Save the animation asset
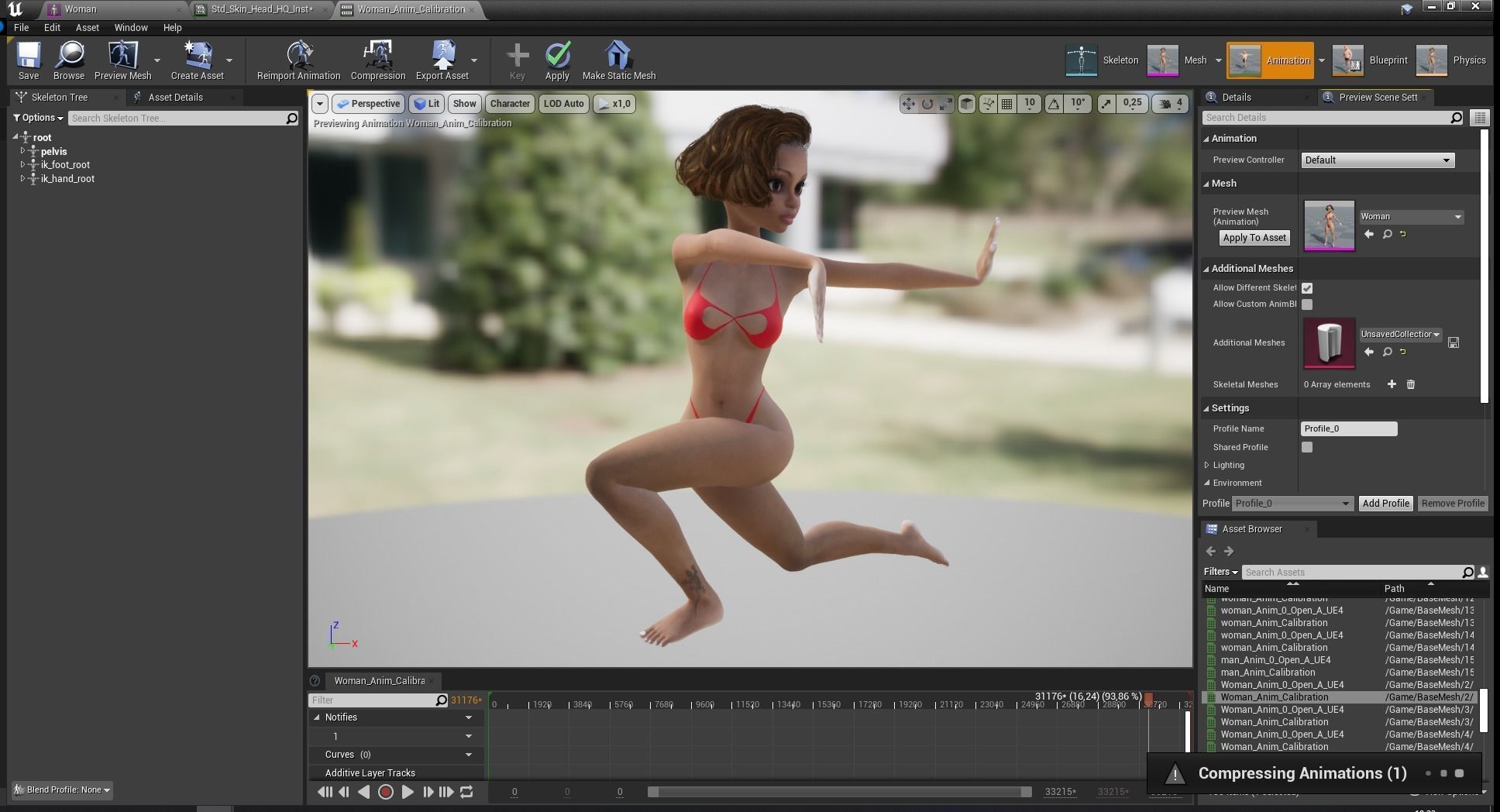 click(29, 60)
